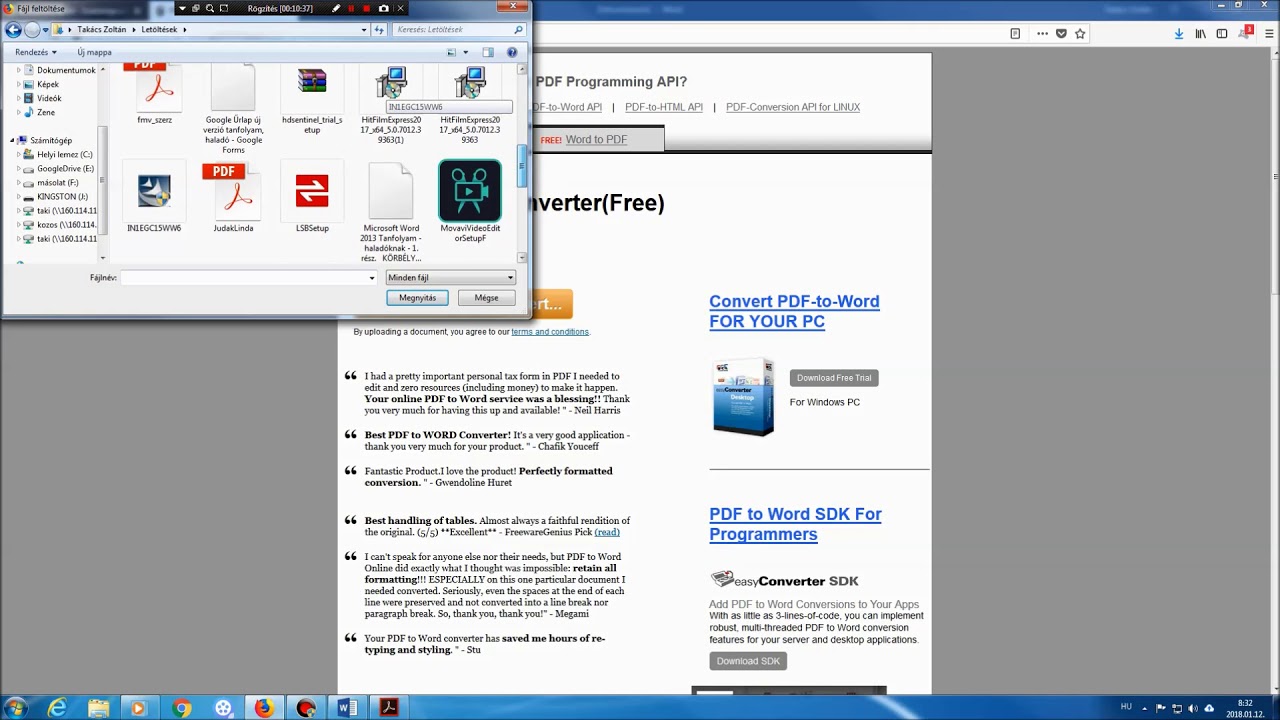The image size is (1280, 720).
Task: Click Download Free Trial on the webpage
Action: point(834,377)
